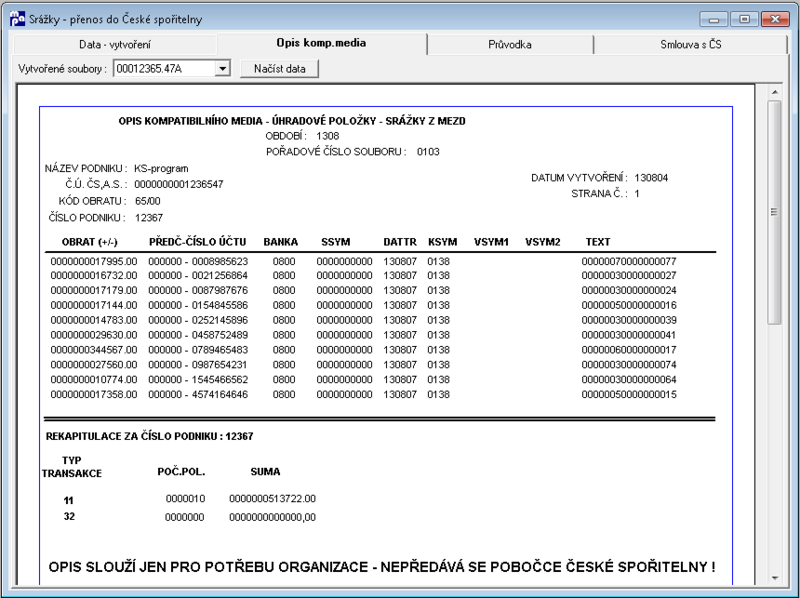
Task: Click text value 00000030000000074
Action: [x=629, y=364]
